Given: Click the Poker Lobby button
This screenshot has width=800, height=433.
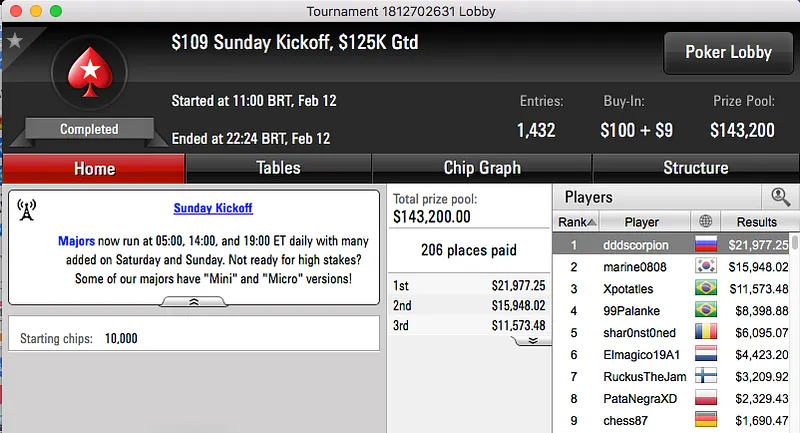Looking at the screenshot, I should (x=726, y=53).
